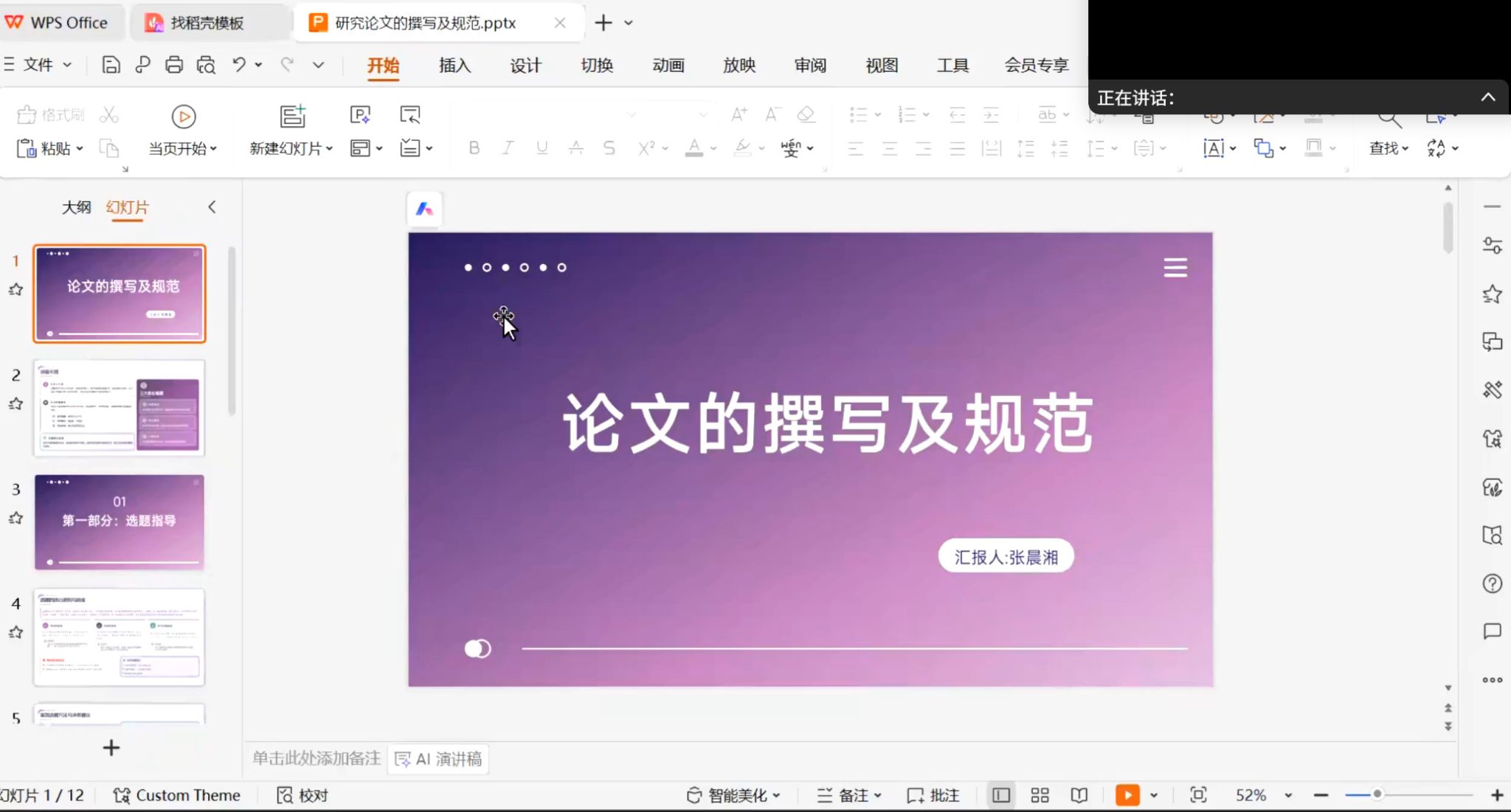The height and width of the screenshot is (812, 1511).
Task: Click the new slide icon
Action: [x=292, y=117]
